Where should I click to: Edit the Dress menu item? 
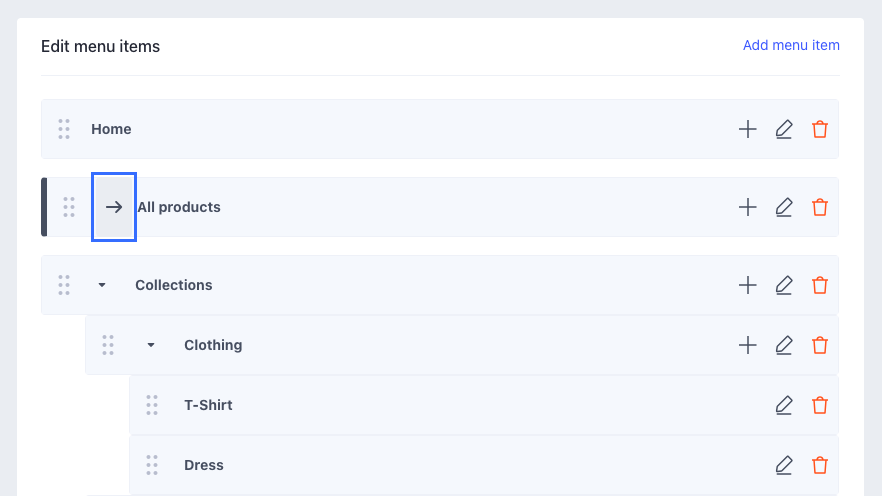784,465
